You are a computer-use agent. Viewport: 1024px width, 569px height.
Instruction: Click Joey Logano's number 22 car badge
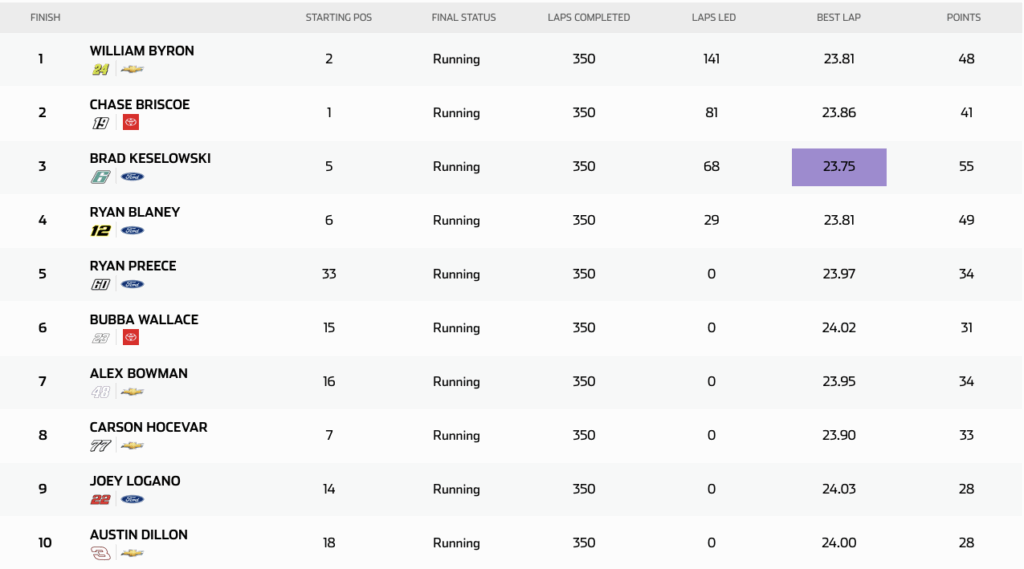[100, 500]
